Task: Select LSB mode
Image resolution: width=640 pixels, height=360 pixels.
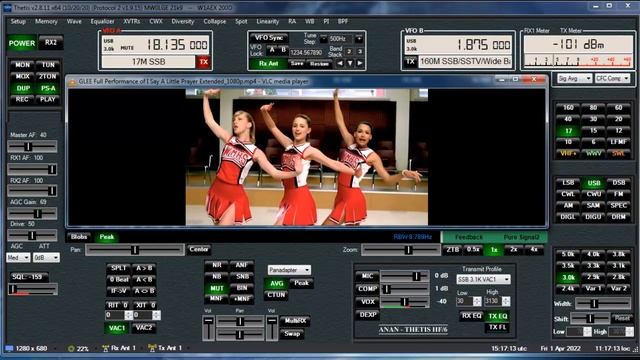Action: (568, 183)
